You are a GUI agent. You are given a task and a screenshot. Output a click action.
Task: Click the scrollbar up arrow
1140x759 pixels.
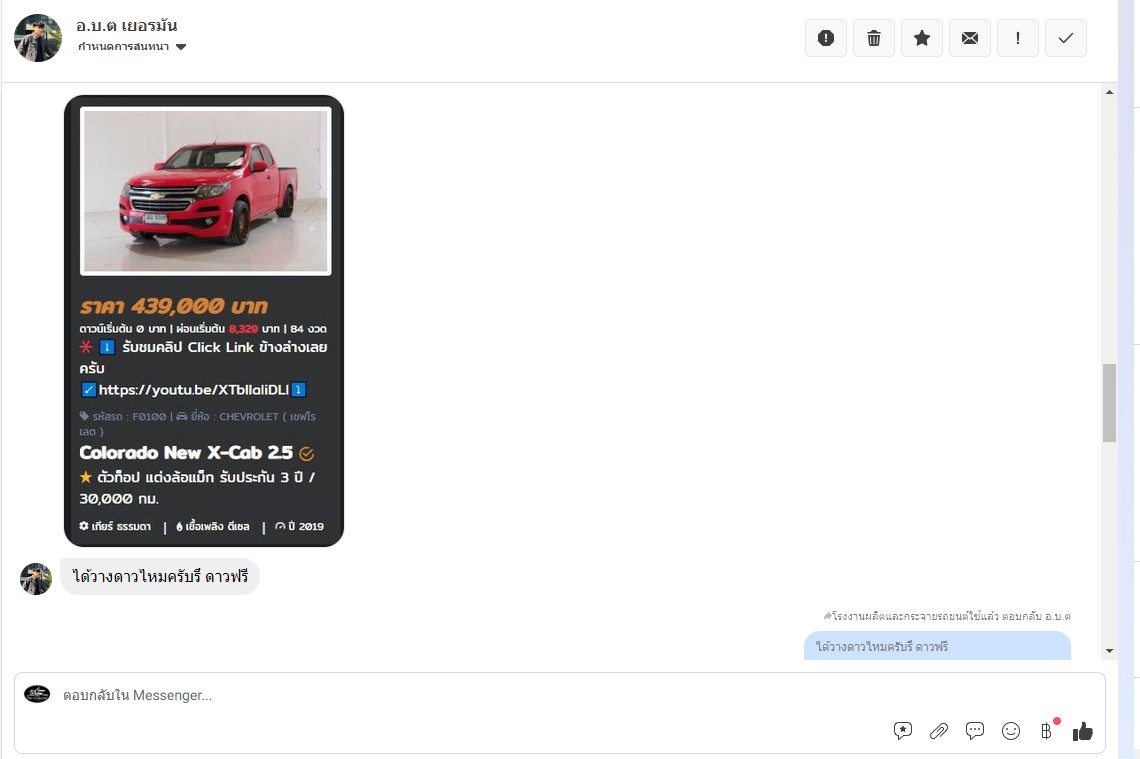[1109, 92]
